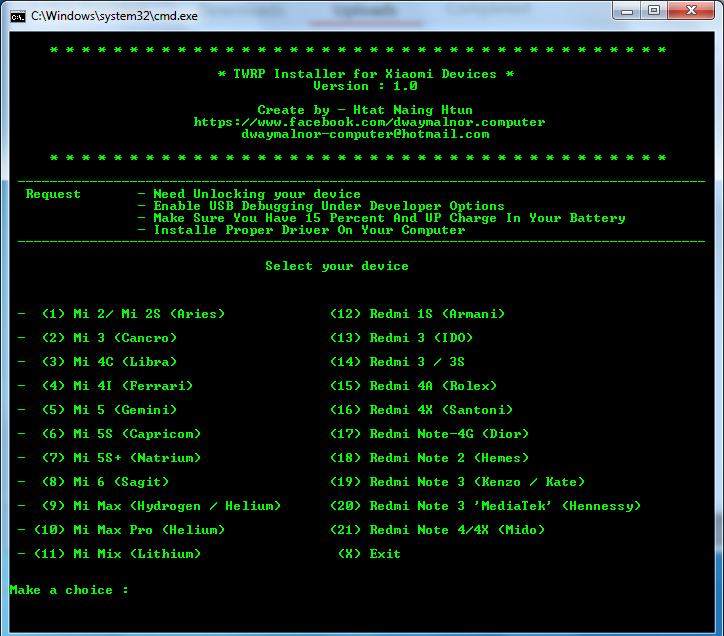Click option (14) Redmi 3 / 3S
The height and width of the screenshot is (636, 724).
[x=398, y=362]
